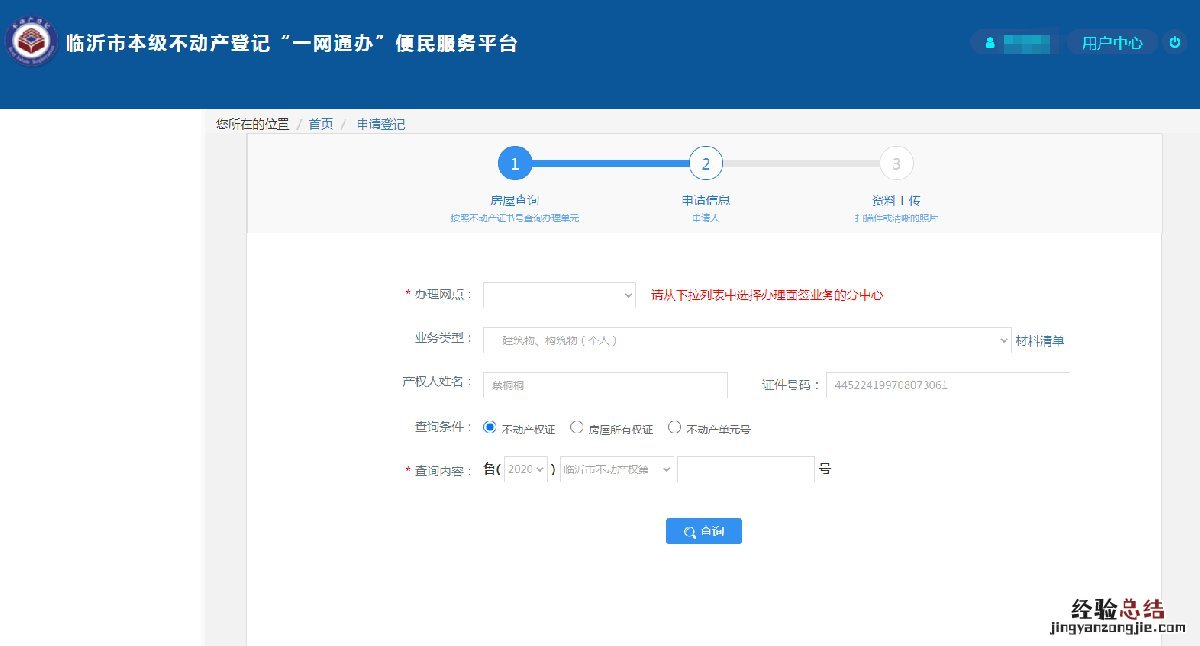This screenshot has width=1200, height=646.
Task: Click the step 2 circle indicator
Action: point(705,163)
